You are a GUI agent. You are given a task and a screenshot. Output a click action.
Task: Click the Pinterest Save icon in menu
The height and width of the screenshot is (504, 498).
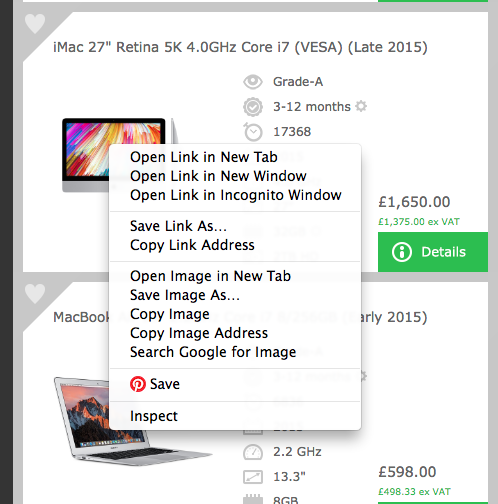click(138, 384)
